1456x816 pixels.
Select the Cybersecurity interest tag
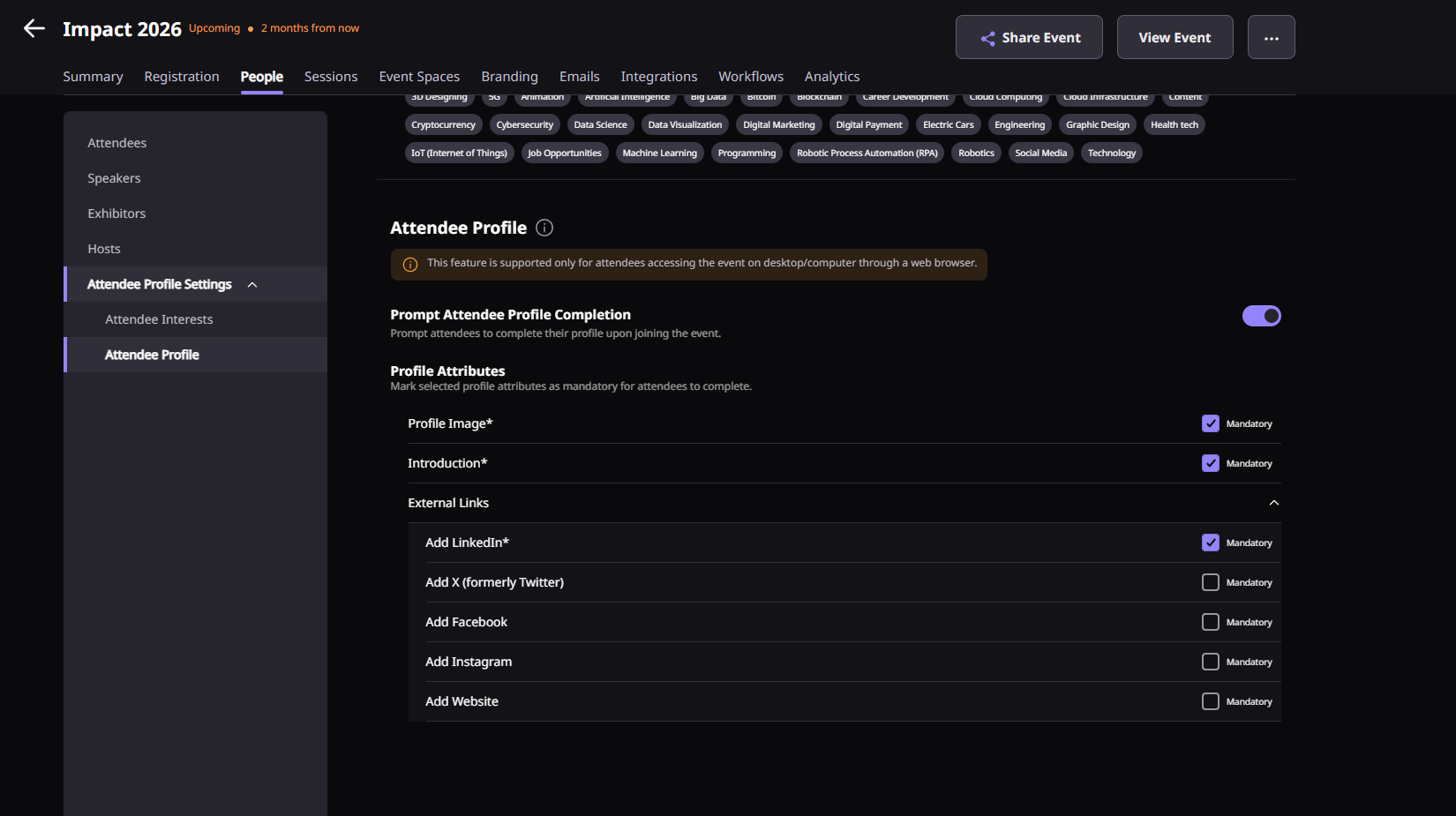(x=524, y=125)
